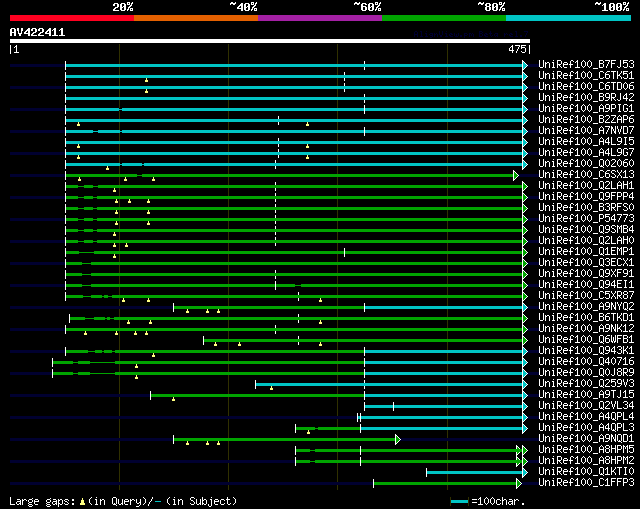
Task: Click the white AV422411 query bar
Action: pyautogui.click(x=270, y=41)
